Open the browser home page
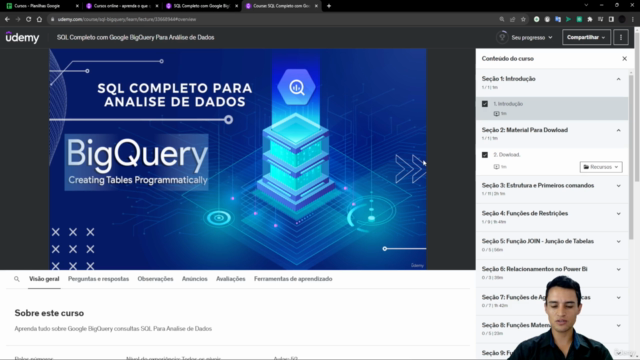The height and width of the screenshot is (360, 640). coord(39,19)
